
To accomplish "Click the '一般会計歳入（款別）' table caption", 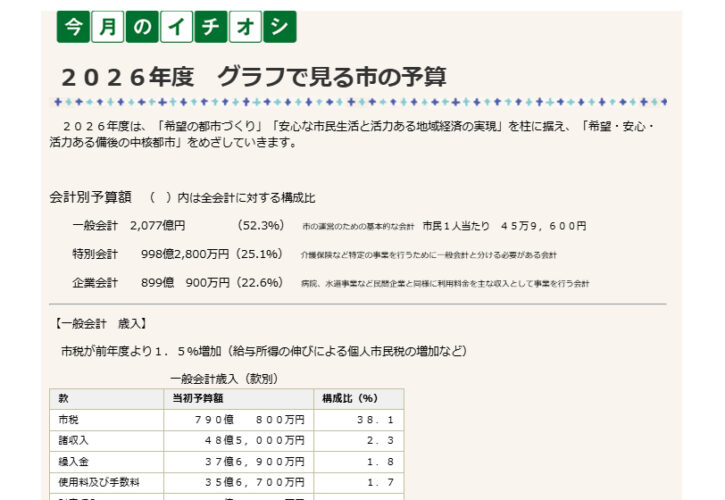I will pos(223,379).
